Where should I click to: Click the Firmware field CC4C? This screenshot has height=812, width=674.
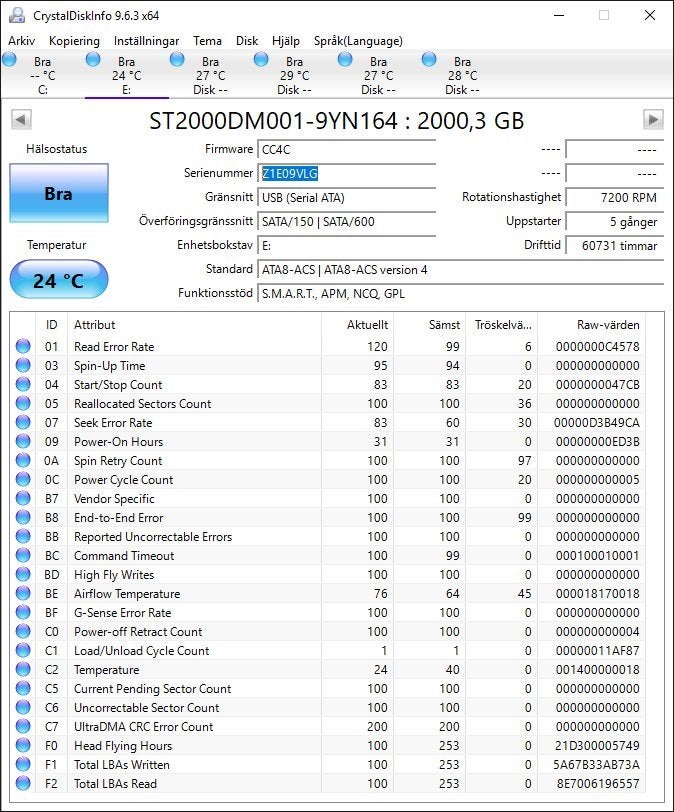pos(346,150)
